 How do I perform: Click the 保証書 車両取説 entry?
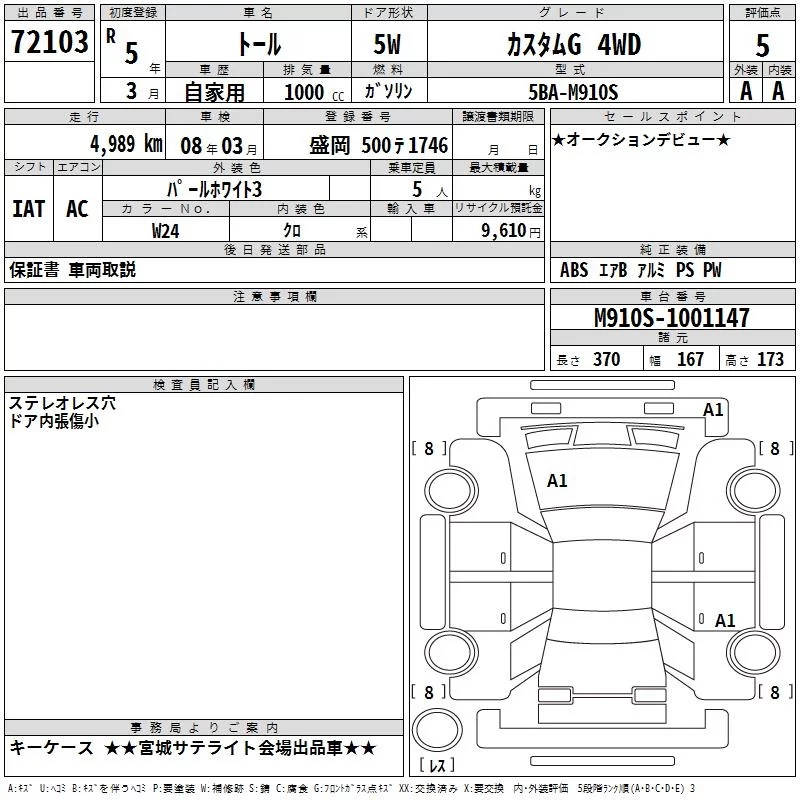pyautogui.click(x=72, y=270)
